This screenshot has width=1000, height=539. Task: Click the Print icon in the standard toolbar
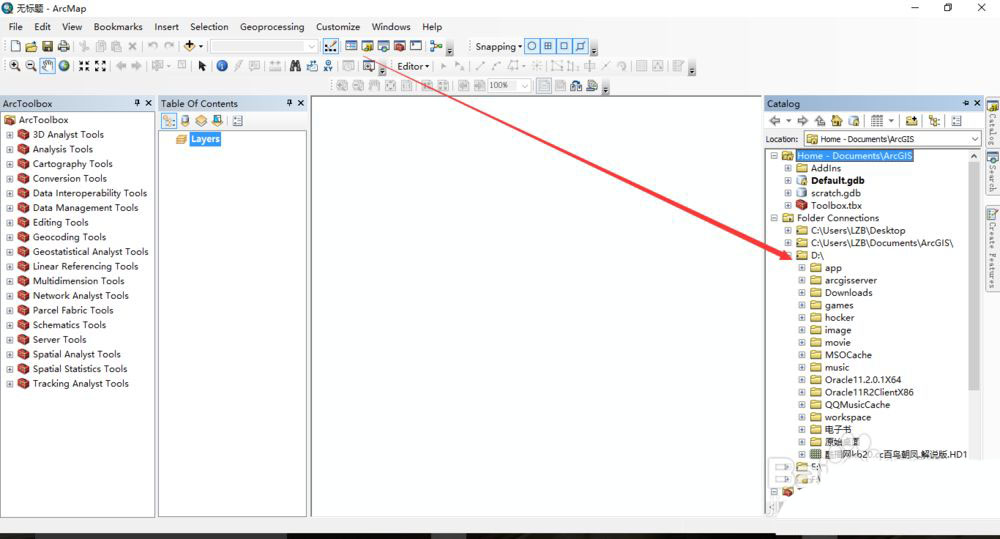63,47
